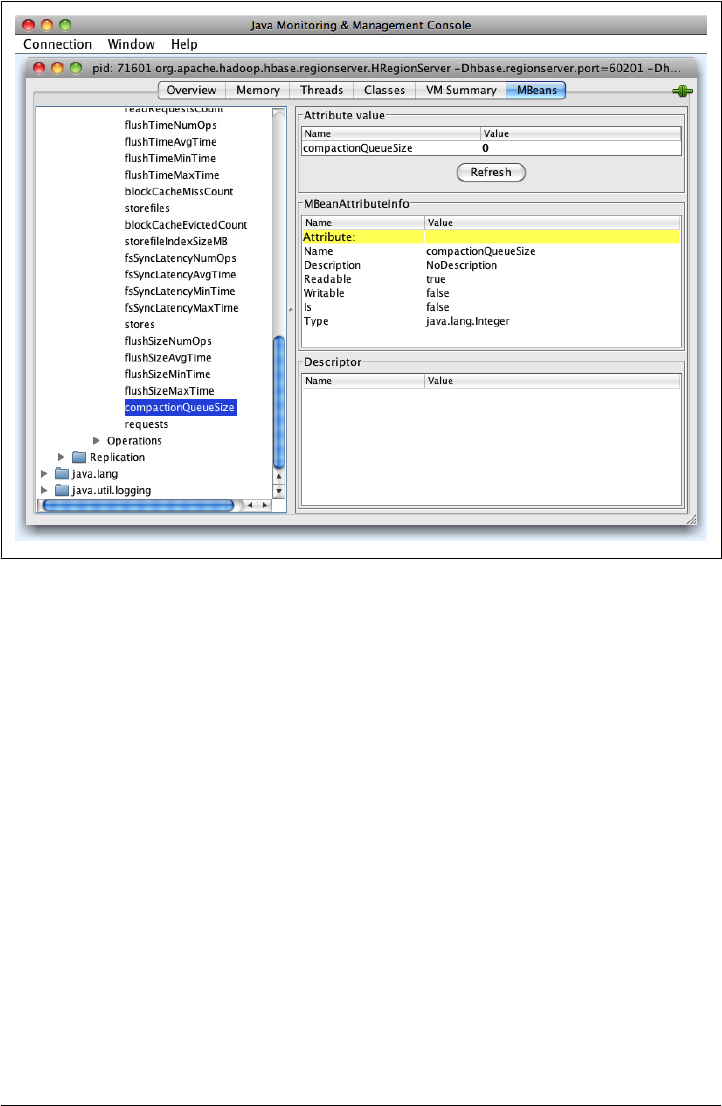Image resolution: width=722 pixels, height=1106 pixels.
Task: Click the window resize grip corner
Action: [x=692, y=519]
